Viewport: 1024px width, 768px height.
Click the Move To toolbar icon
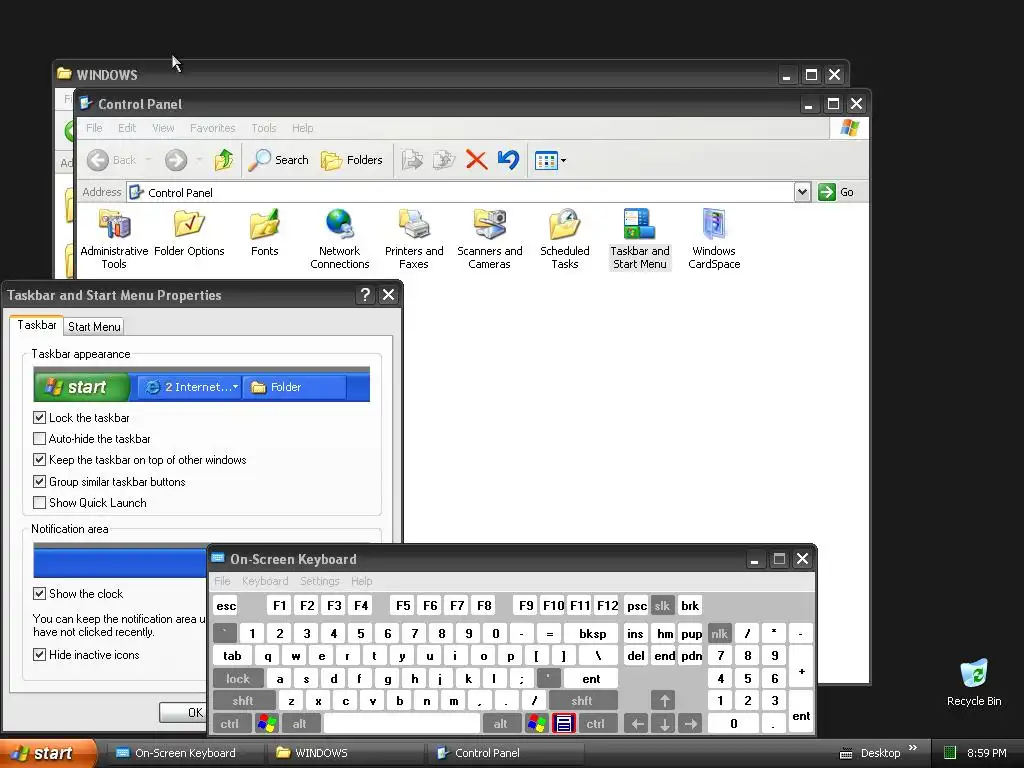click(412, 159)
